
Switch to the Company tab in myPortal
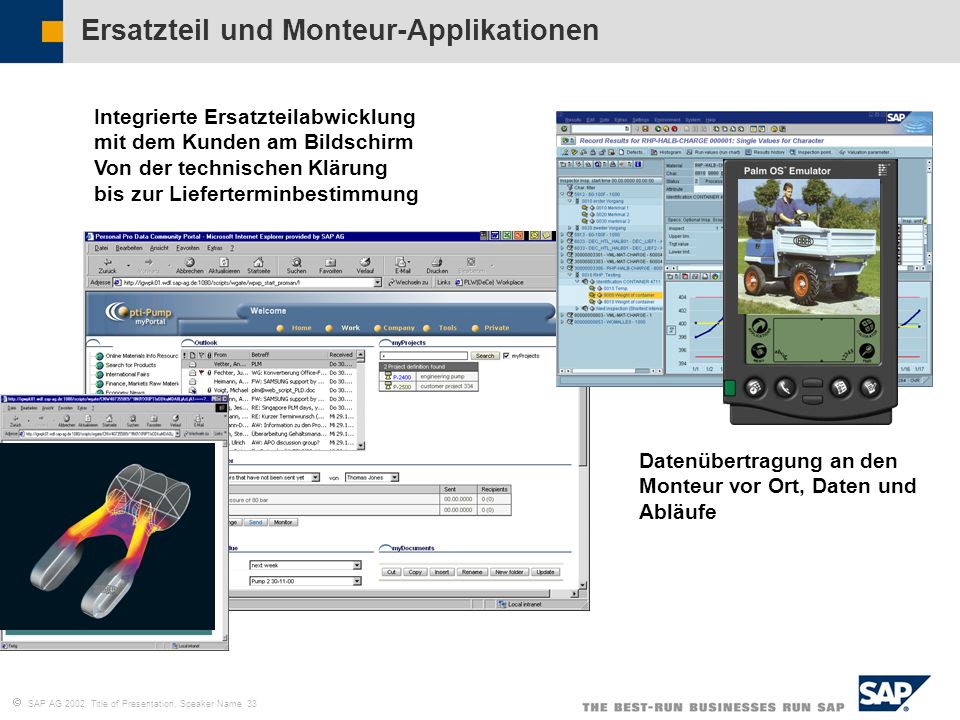click(x=399, y=328)
